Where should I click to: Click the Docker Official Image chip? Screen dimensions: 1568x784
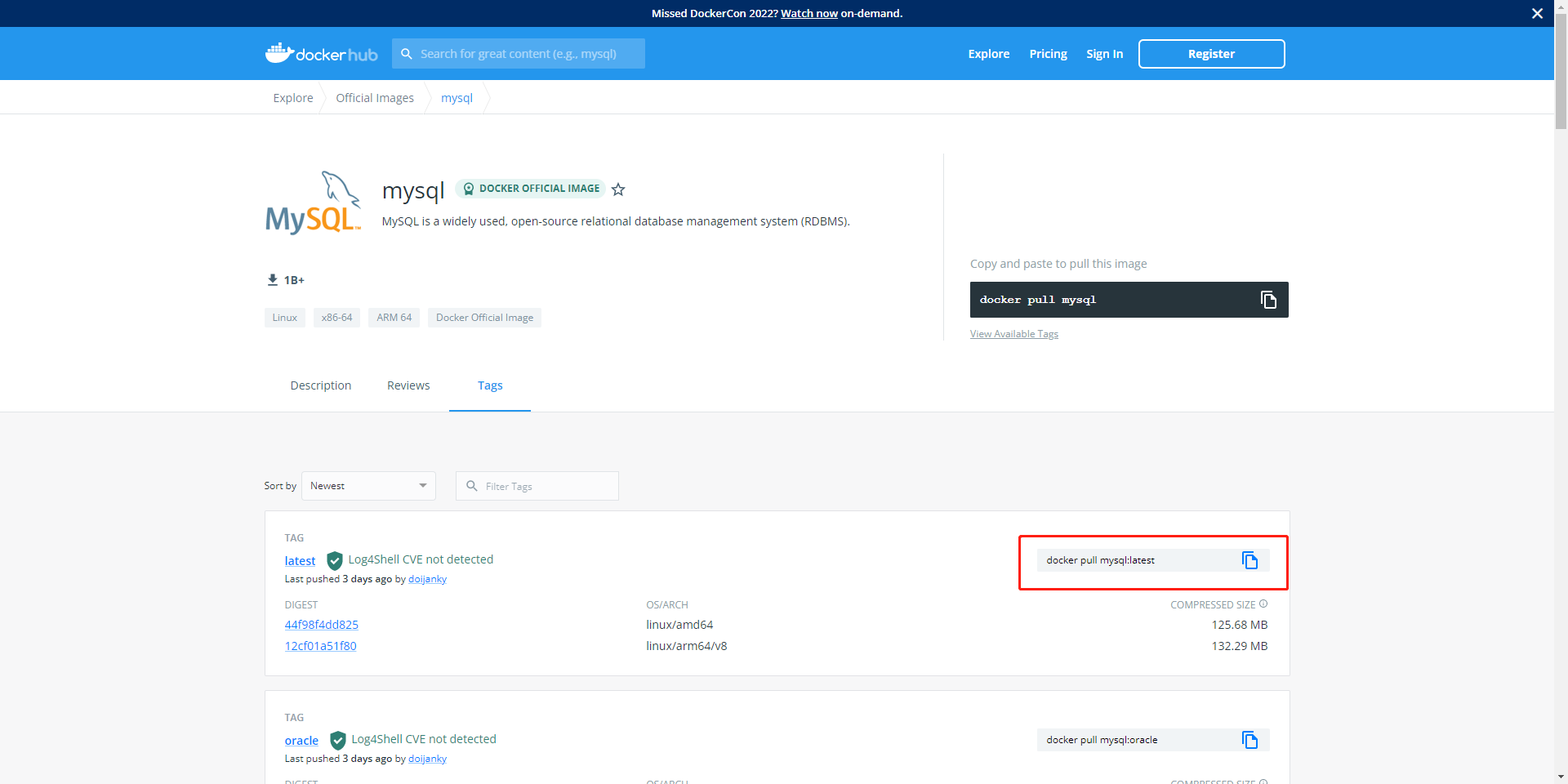[x=484, y=318]
